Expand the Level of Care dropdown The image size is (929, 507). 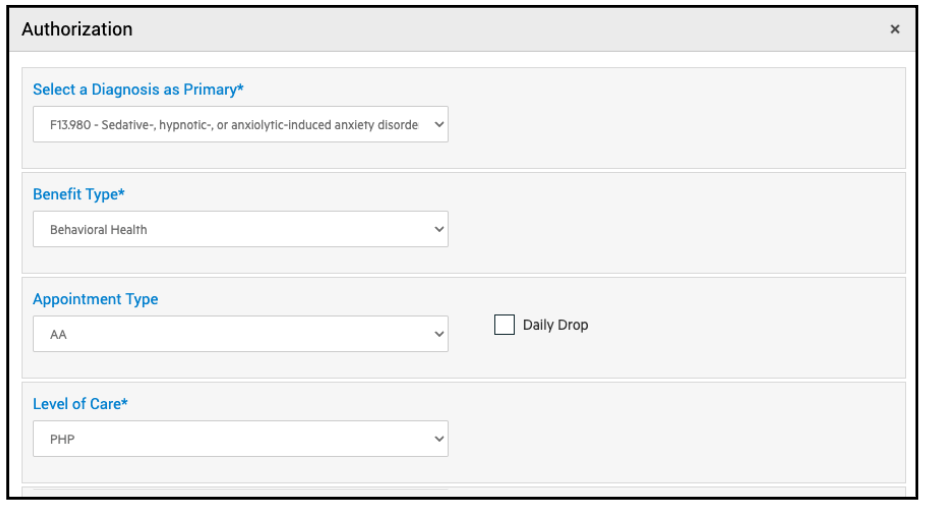click(x=240, y=438)
